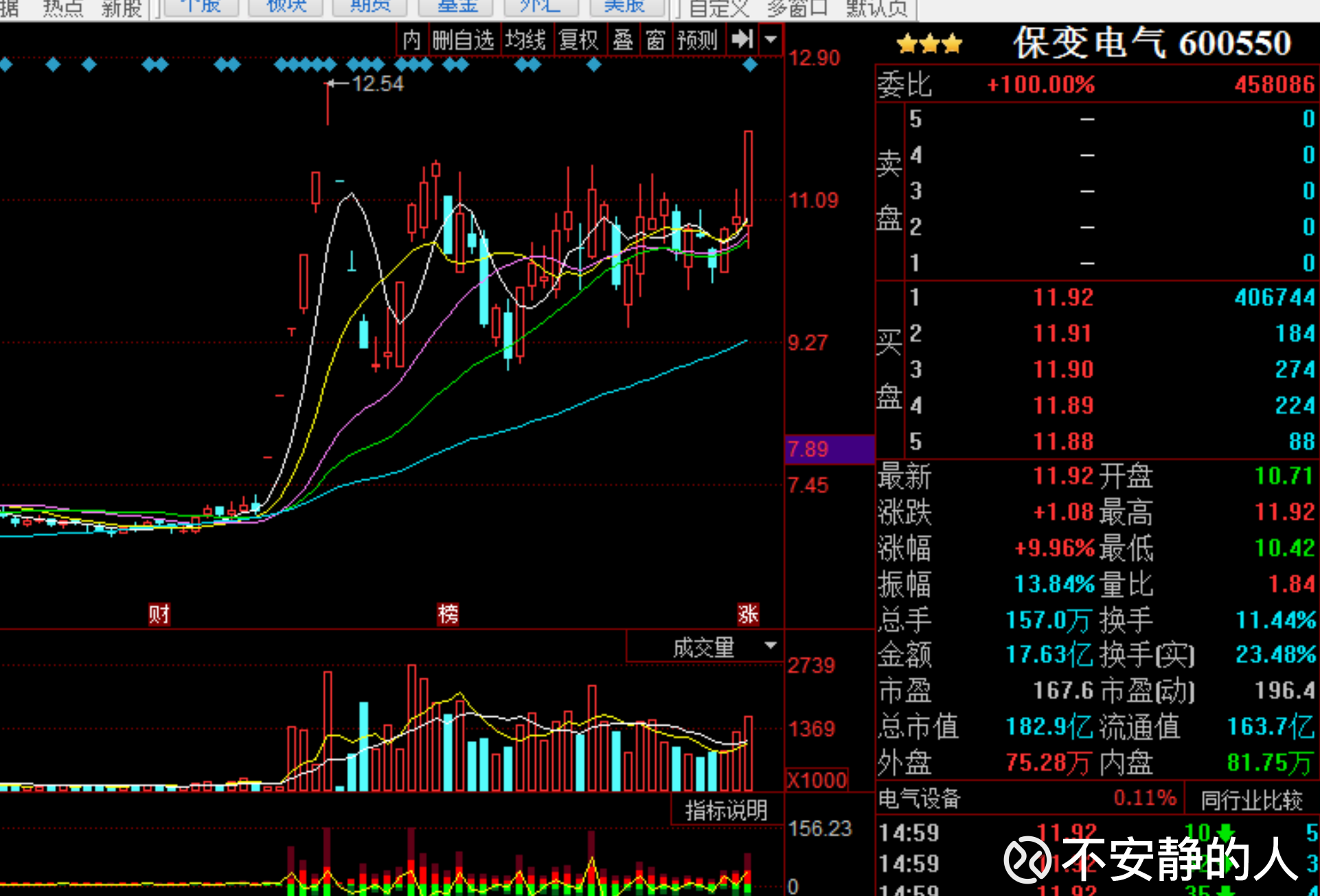Click the 12.54 high price label
This screenshot has width=1320, height=896.
[377, 84]
